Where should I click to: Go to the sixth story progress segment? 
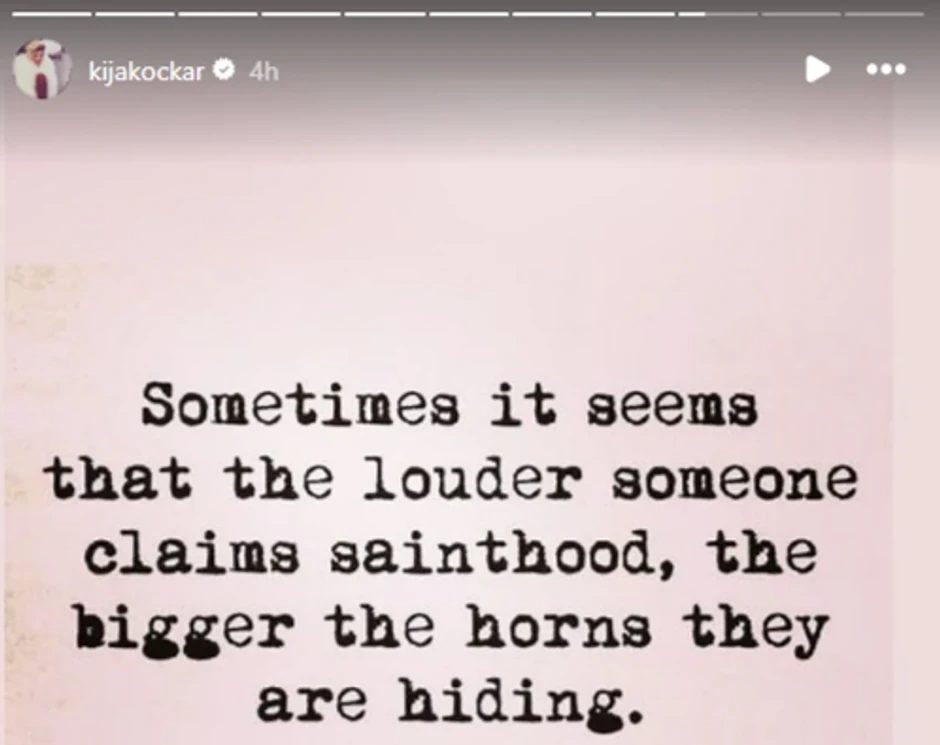468,13
